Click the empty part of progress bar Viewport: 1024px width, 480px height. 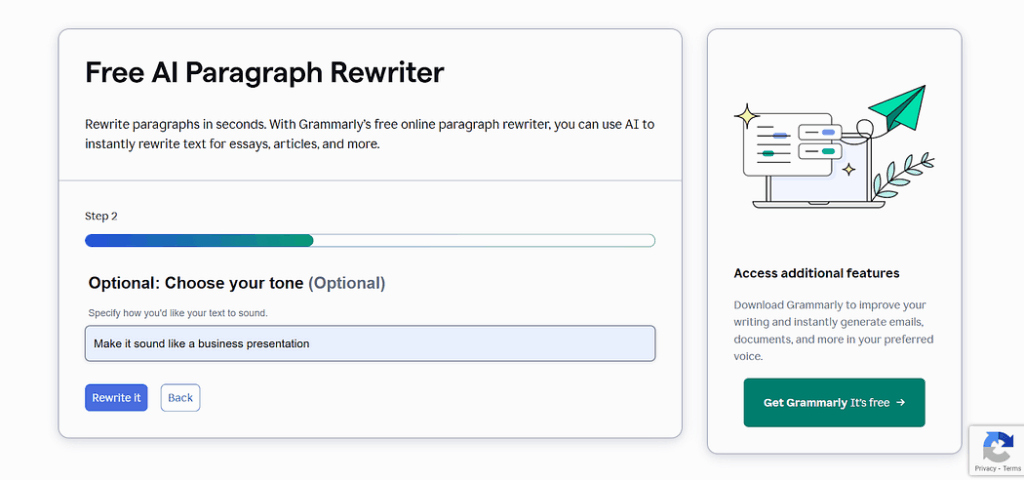pyautogui.click(x=484, y=240)
